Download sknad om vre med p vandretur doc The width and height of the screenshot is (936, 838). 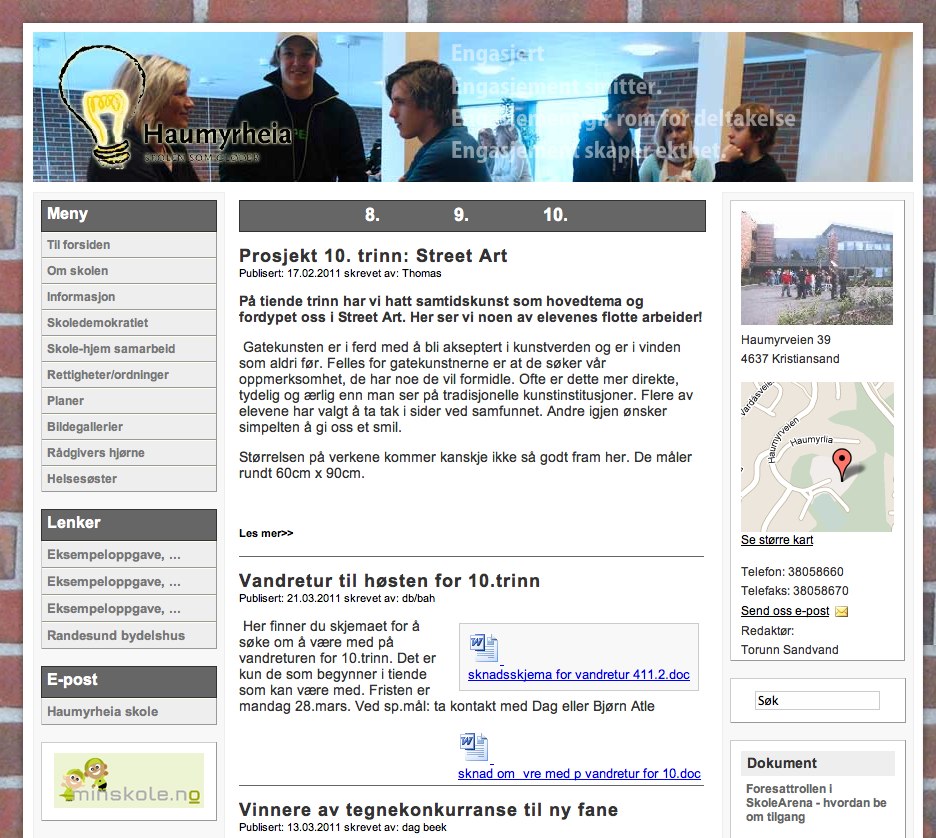pyautogui.click(x=579, y=774)
